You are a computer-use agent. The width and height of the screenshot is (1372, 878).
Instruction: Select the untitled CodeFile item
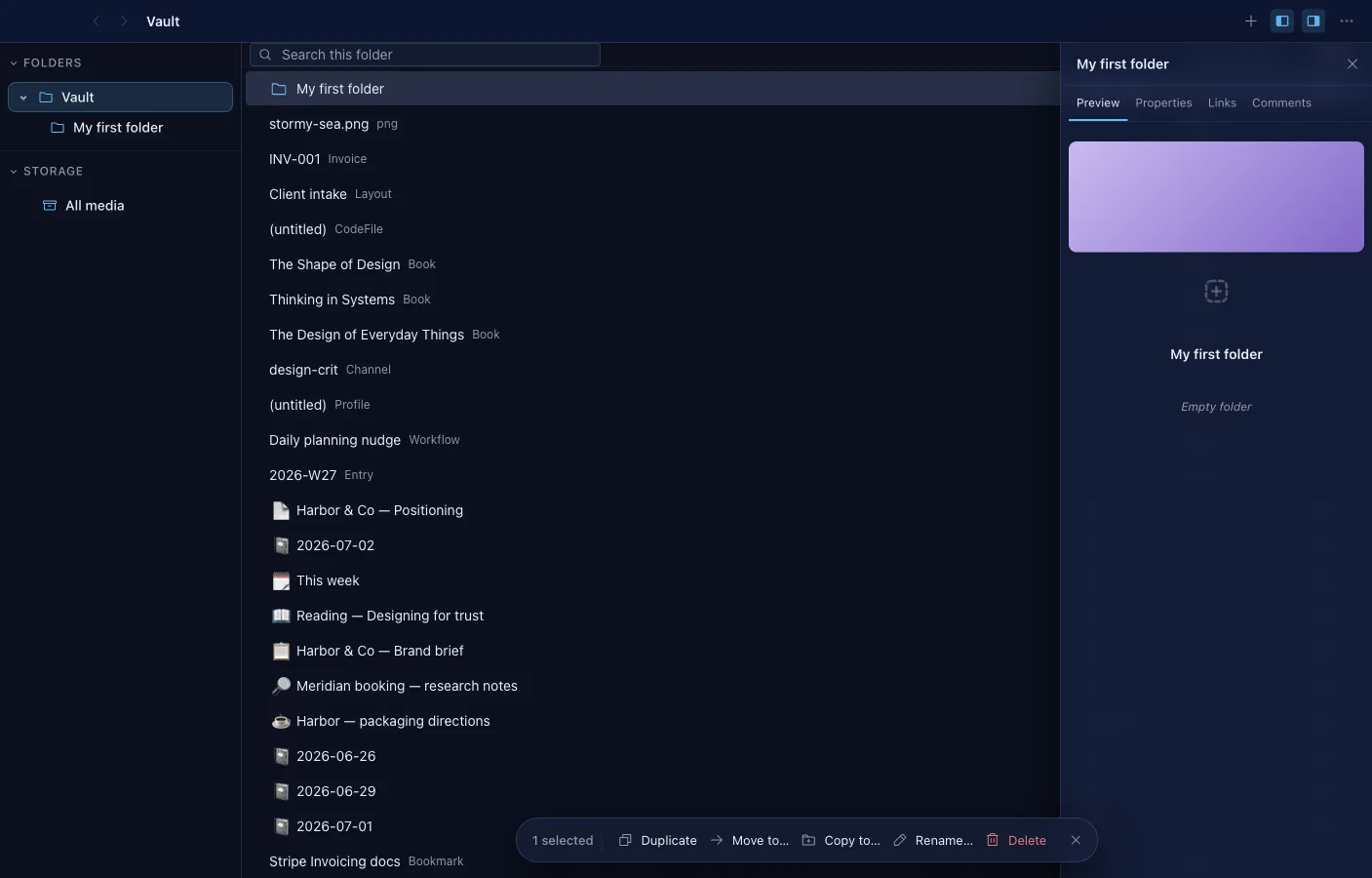[x=652, y=229]
